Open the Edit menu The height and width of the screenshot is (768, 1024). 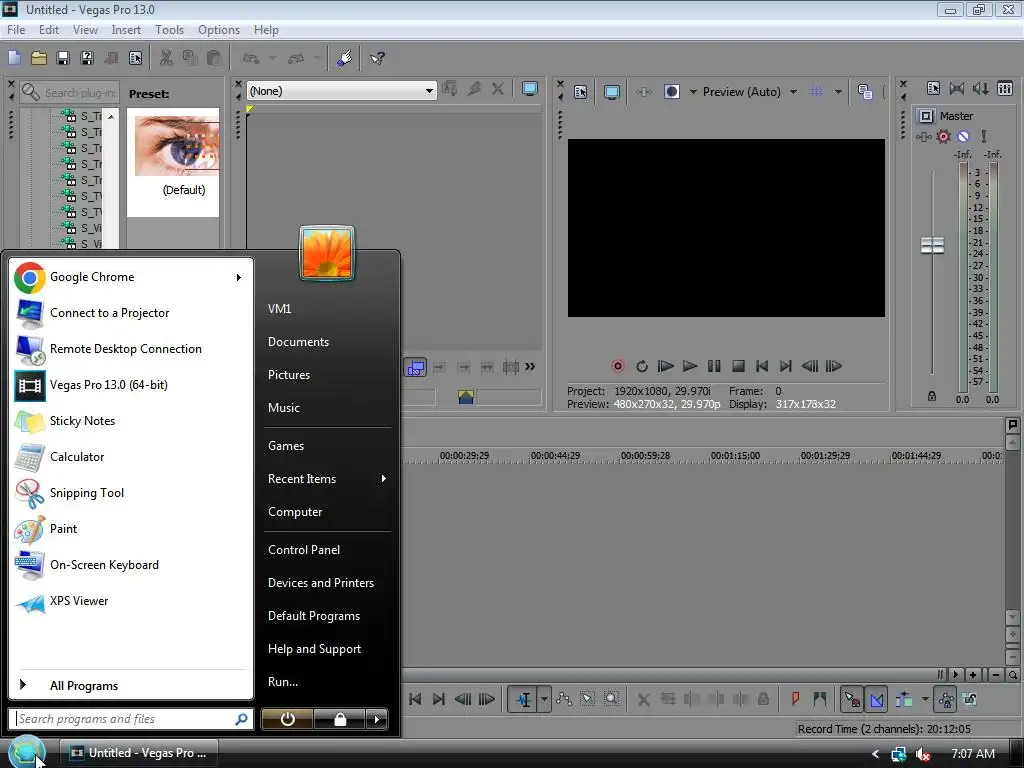click(x=48, y=30)
